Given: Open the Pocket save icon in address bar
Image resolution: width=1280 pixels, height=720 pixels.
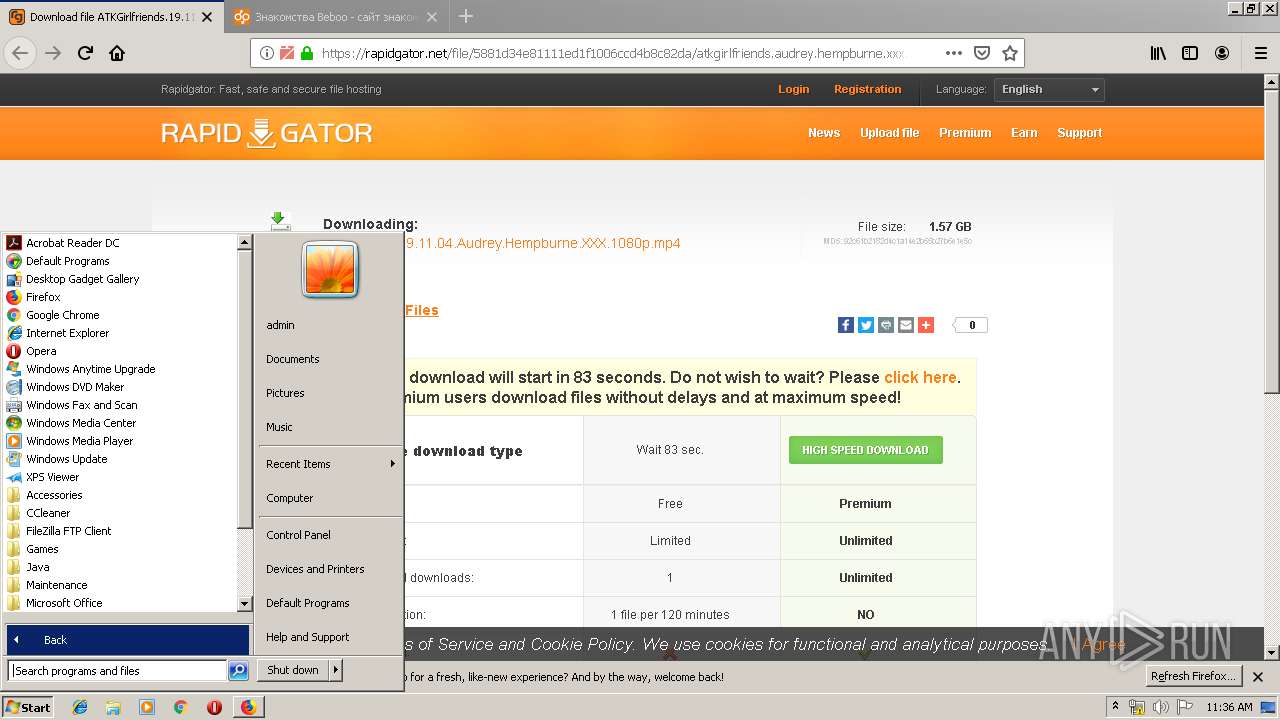Looking at the screenshot, I should [x=982, y=53].
